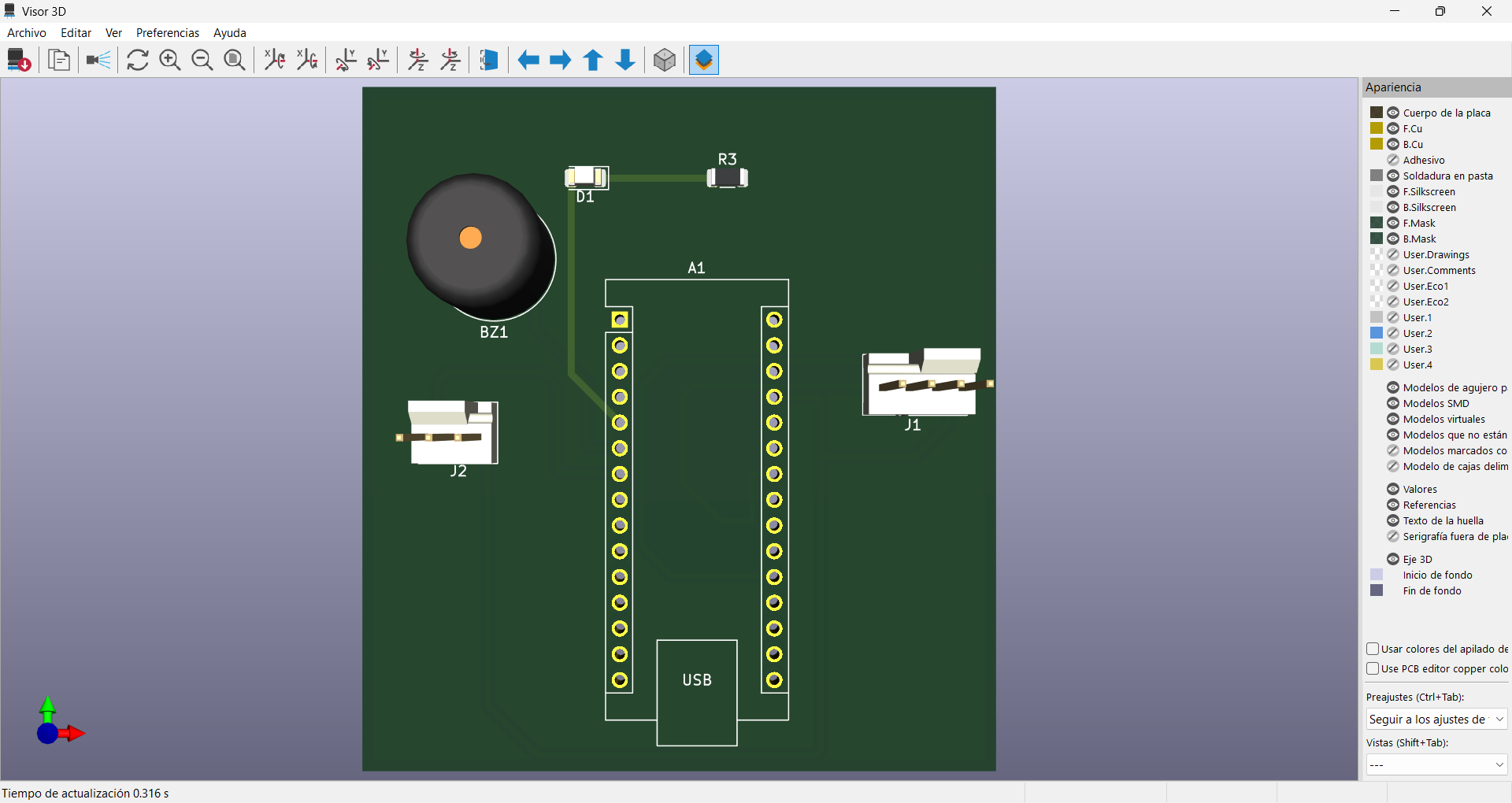Image resolution: width=1512 pixels, height=803 pixels.
Task: Show the Adhesivo layer
Action: tap(1393, 160)
